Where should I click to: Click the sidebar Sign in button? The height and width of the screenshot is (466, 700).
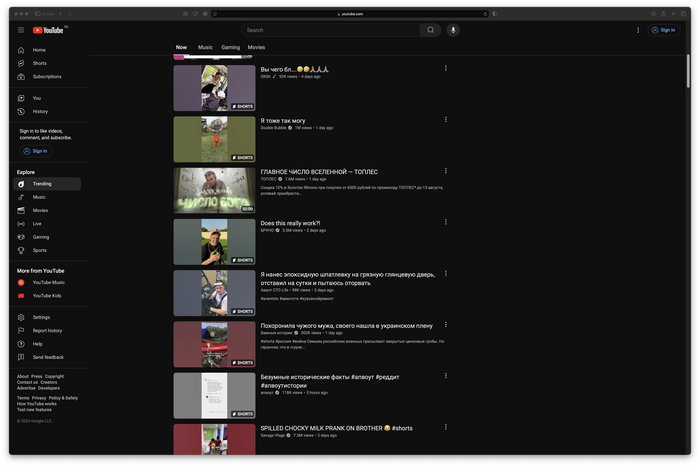point(35,151)
